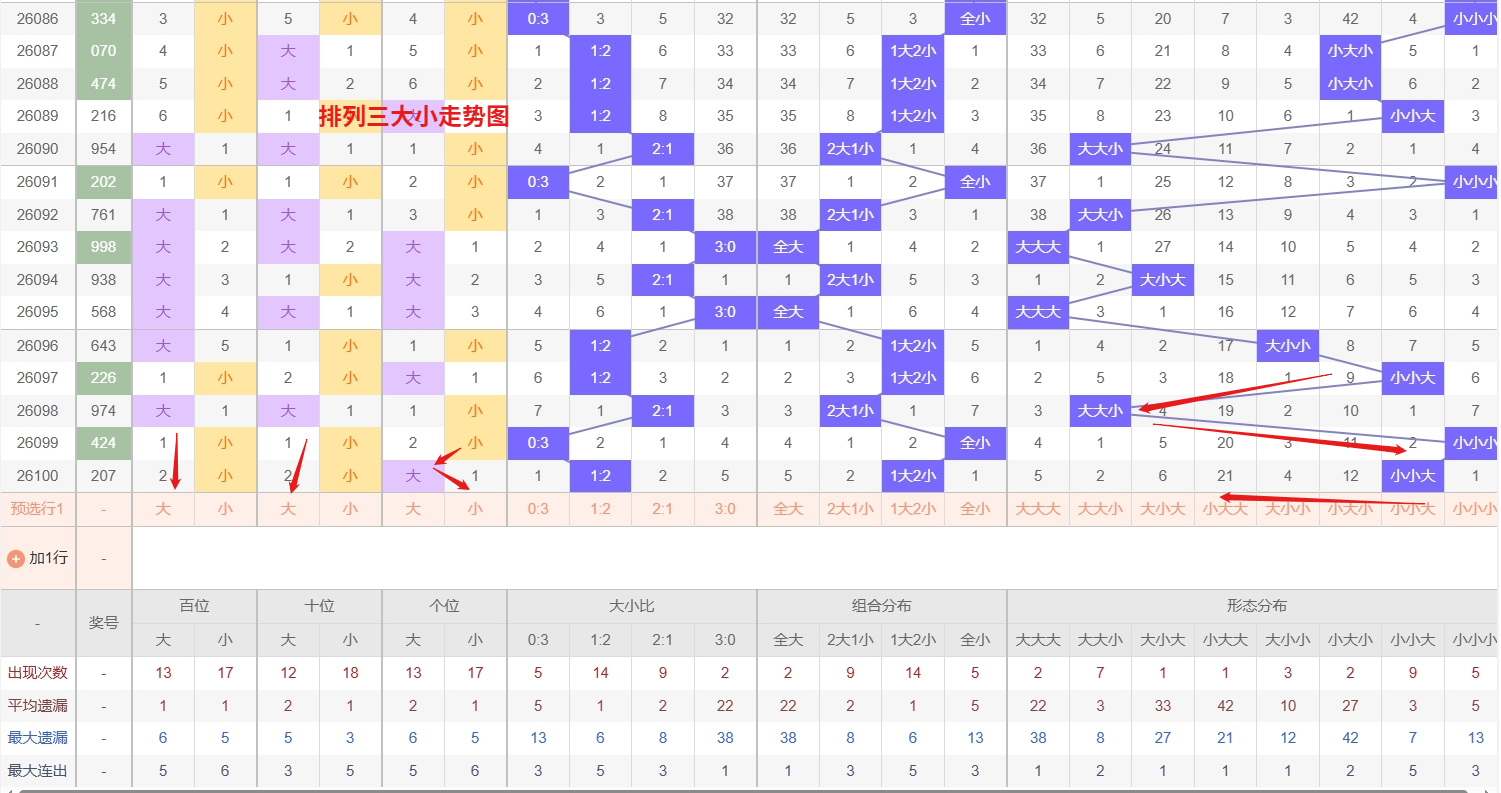This screenshot has height=793, width=1501.
Task: Click the 组合分布 column group header
Action: click(x=881, y=606)
